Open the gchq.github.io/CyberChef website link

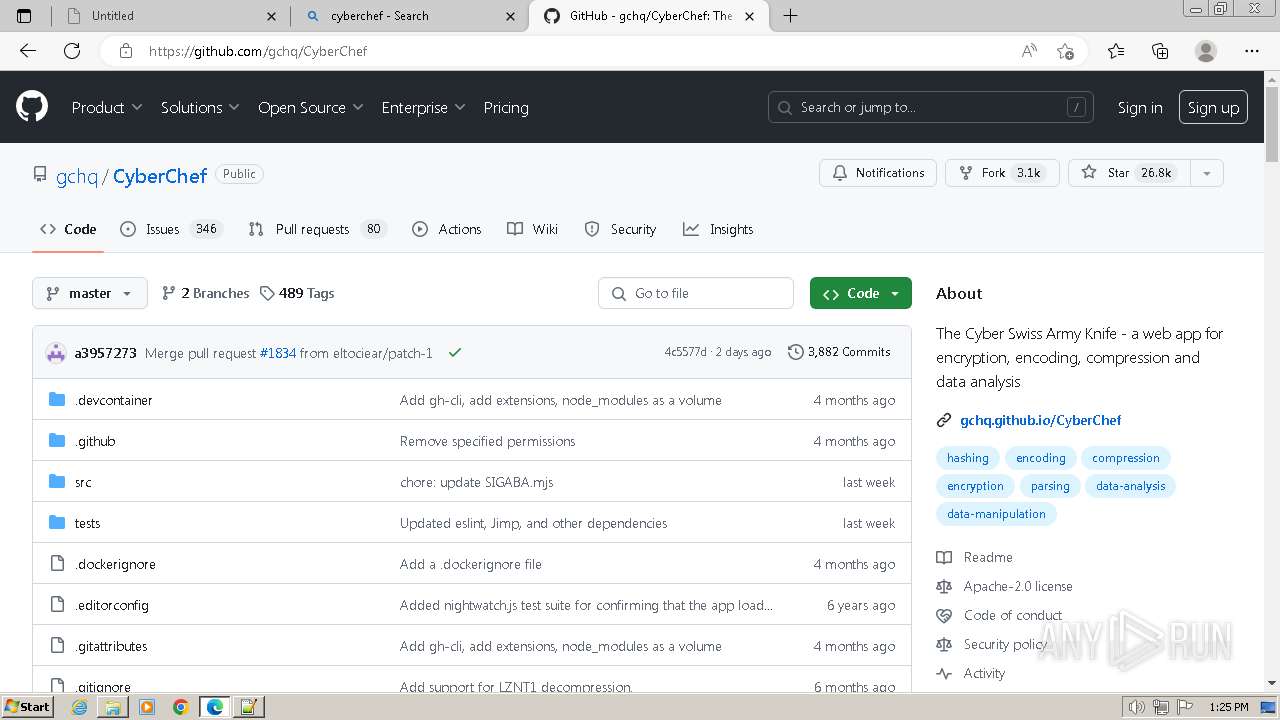(x=1041, y=420)
